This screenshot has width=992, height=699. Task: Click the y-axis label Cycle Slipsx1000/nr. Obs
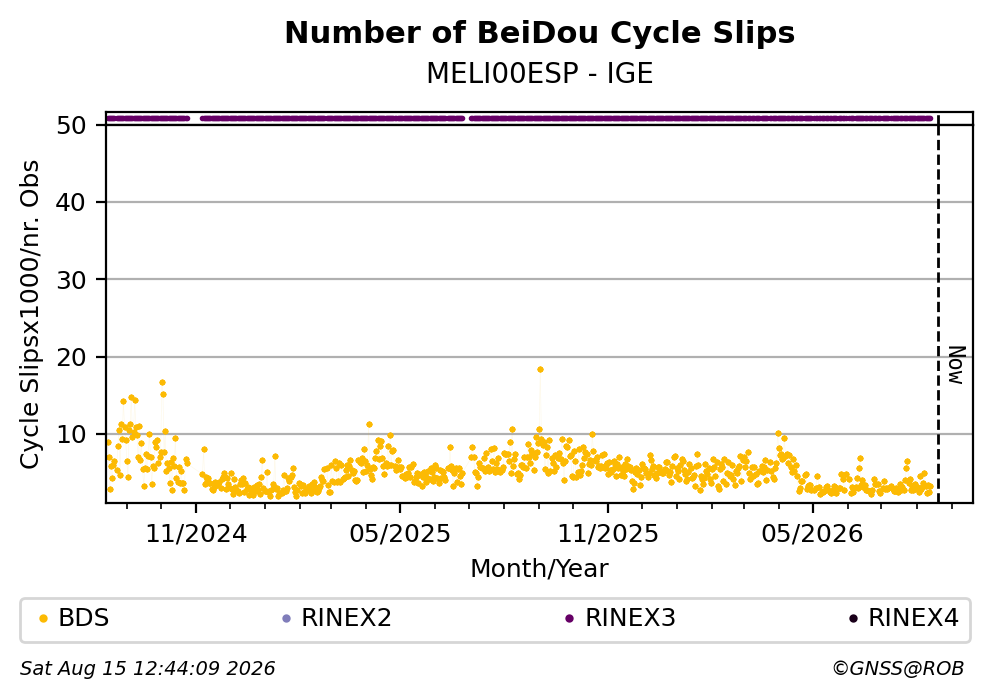[x=29, y=314]
